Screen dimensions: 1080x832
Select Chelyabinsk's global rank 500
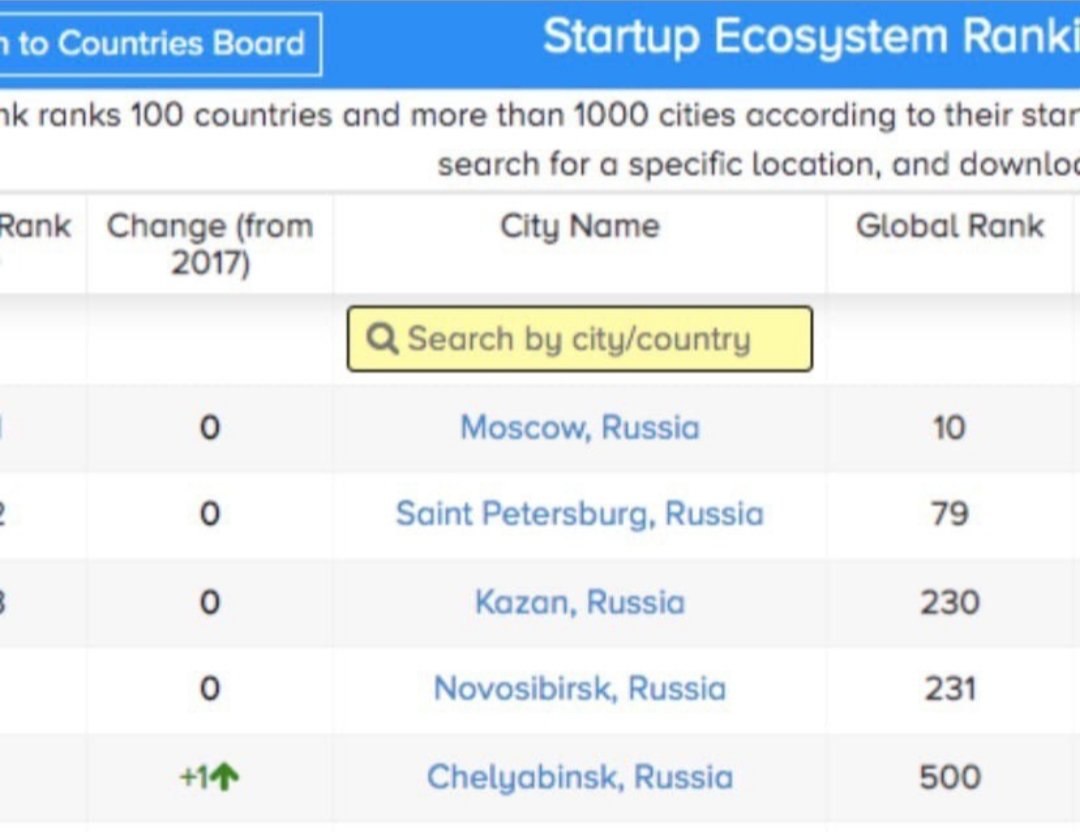point(950,777)
